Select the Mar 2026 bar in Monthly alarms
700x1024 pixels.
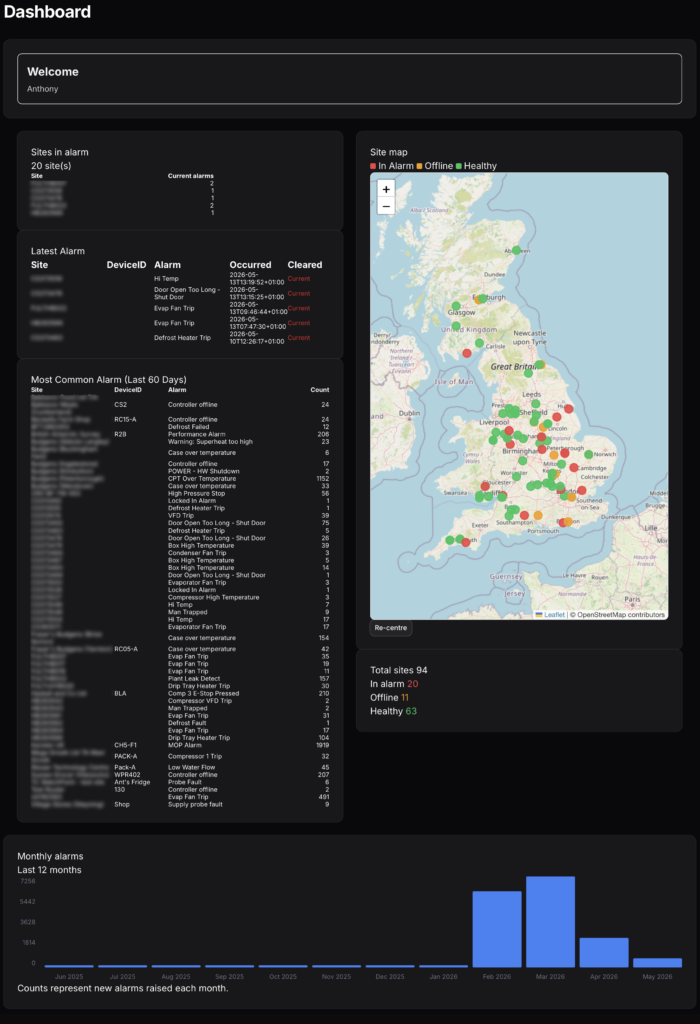(x=550, y=921)
